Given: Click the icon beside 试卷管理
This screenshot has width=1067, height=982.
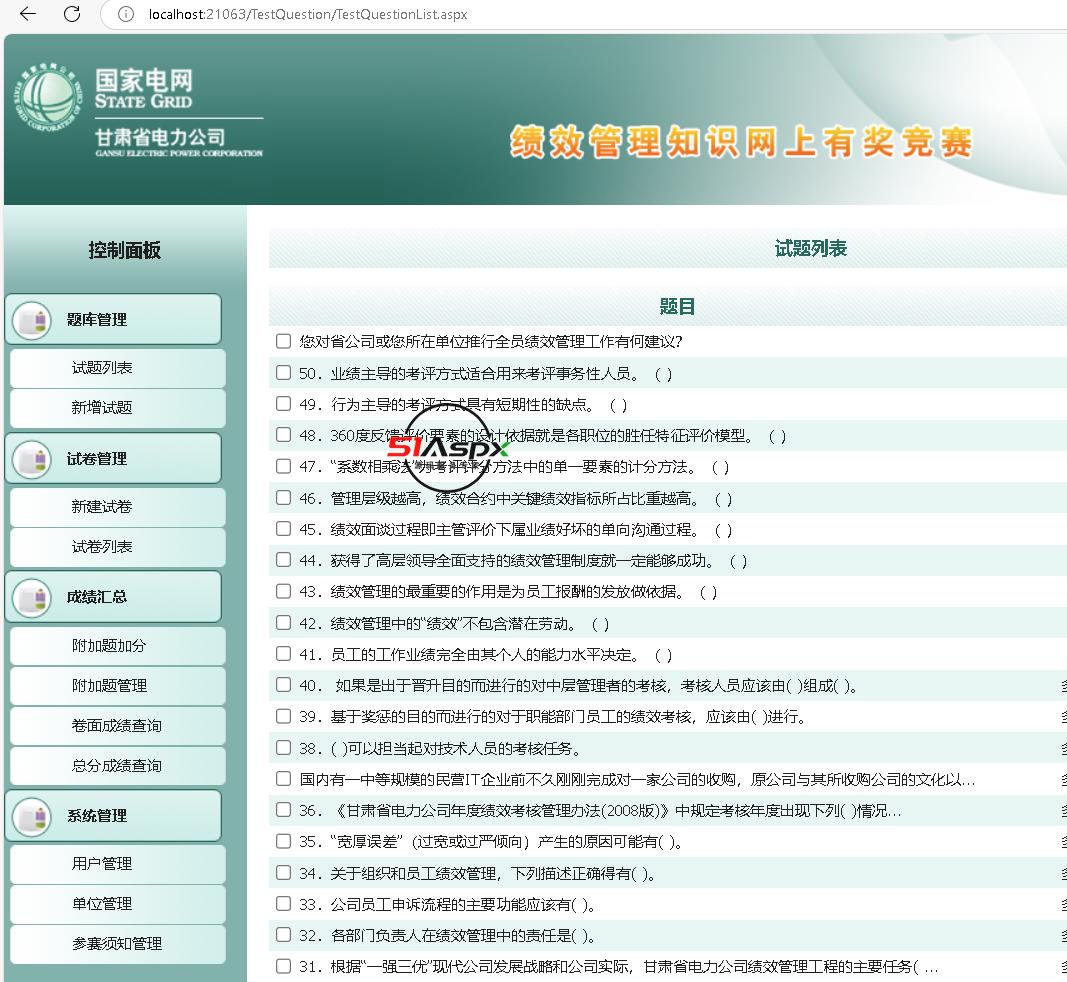Looking at the screenshot, I should tap(32, 459).
